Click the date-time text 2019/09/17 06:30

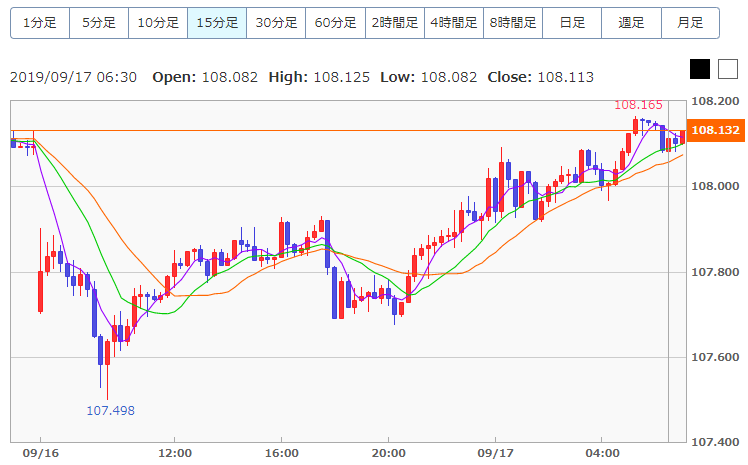pyautogui.click(x=73, y=77)
